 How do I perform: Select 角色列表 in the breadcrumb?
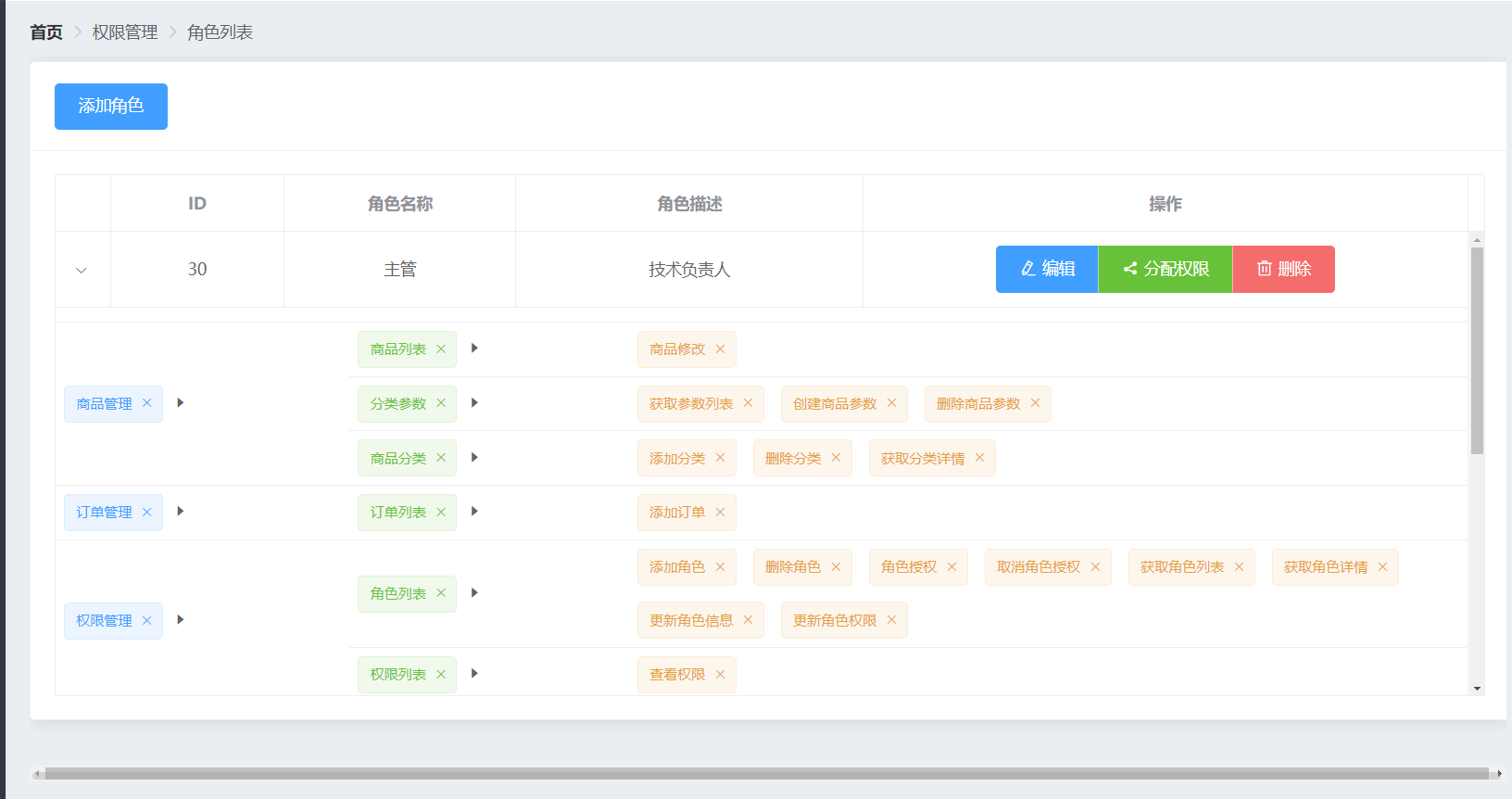tap(220, 32)
